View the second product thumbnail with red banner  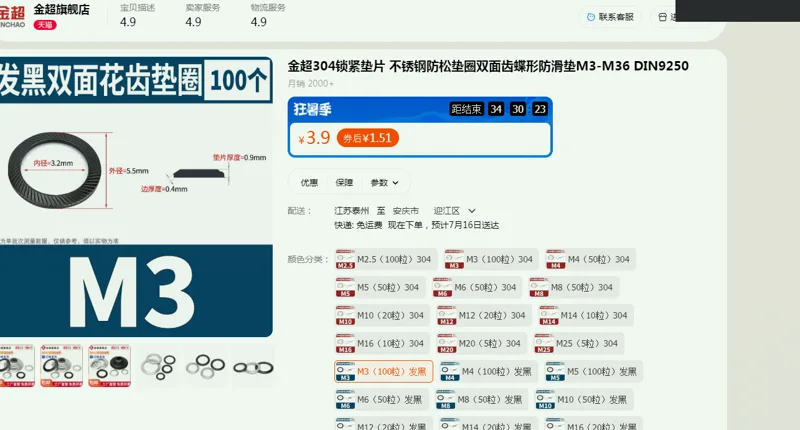pos(61,366)
